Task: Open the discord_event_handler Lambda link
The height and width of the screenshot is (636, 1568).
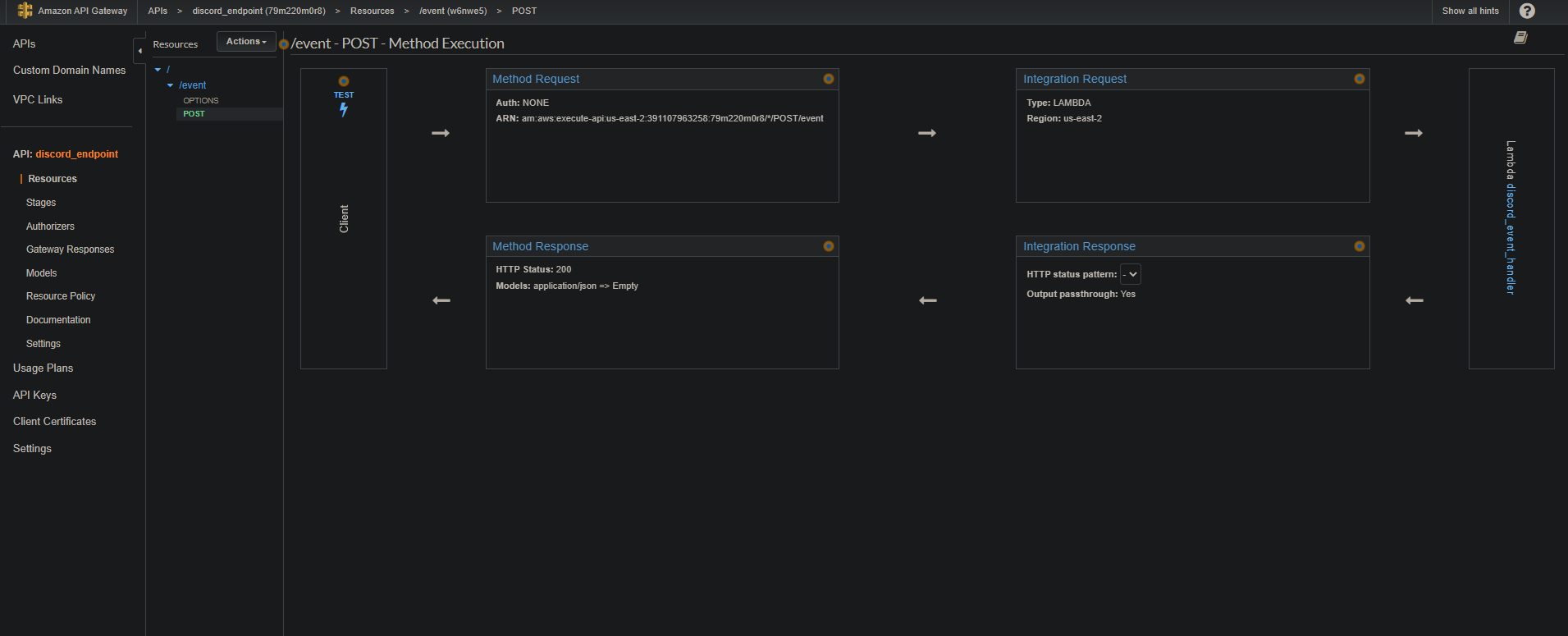Action: click(1511, 239)
